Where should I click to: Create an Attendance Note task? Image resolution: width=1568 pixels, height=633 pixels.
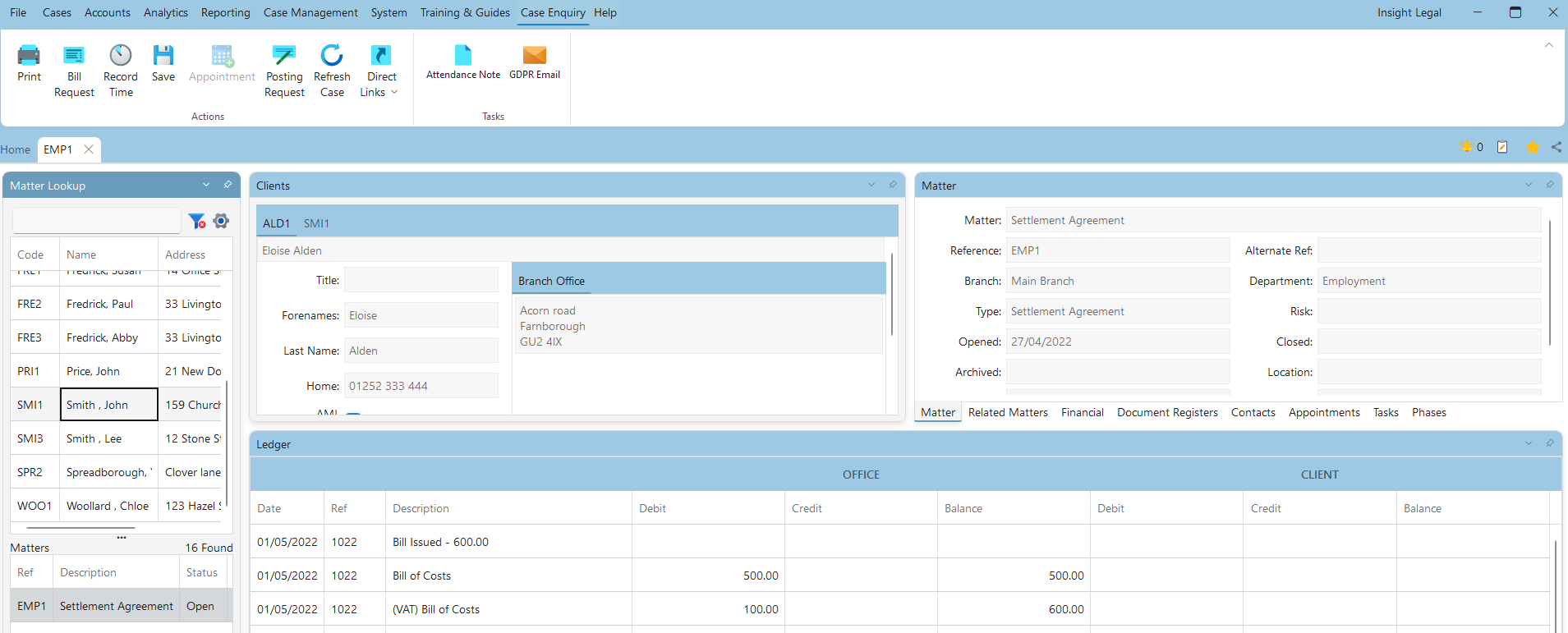point(463,62)
